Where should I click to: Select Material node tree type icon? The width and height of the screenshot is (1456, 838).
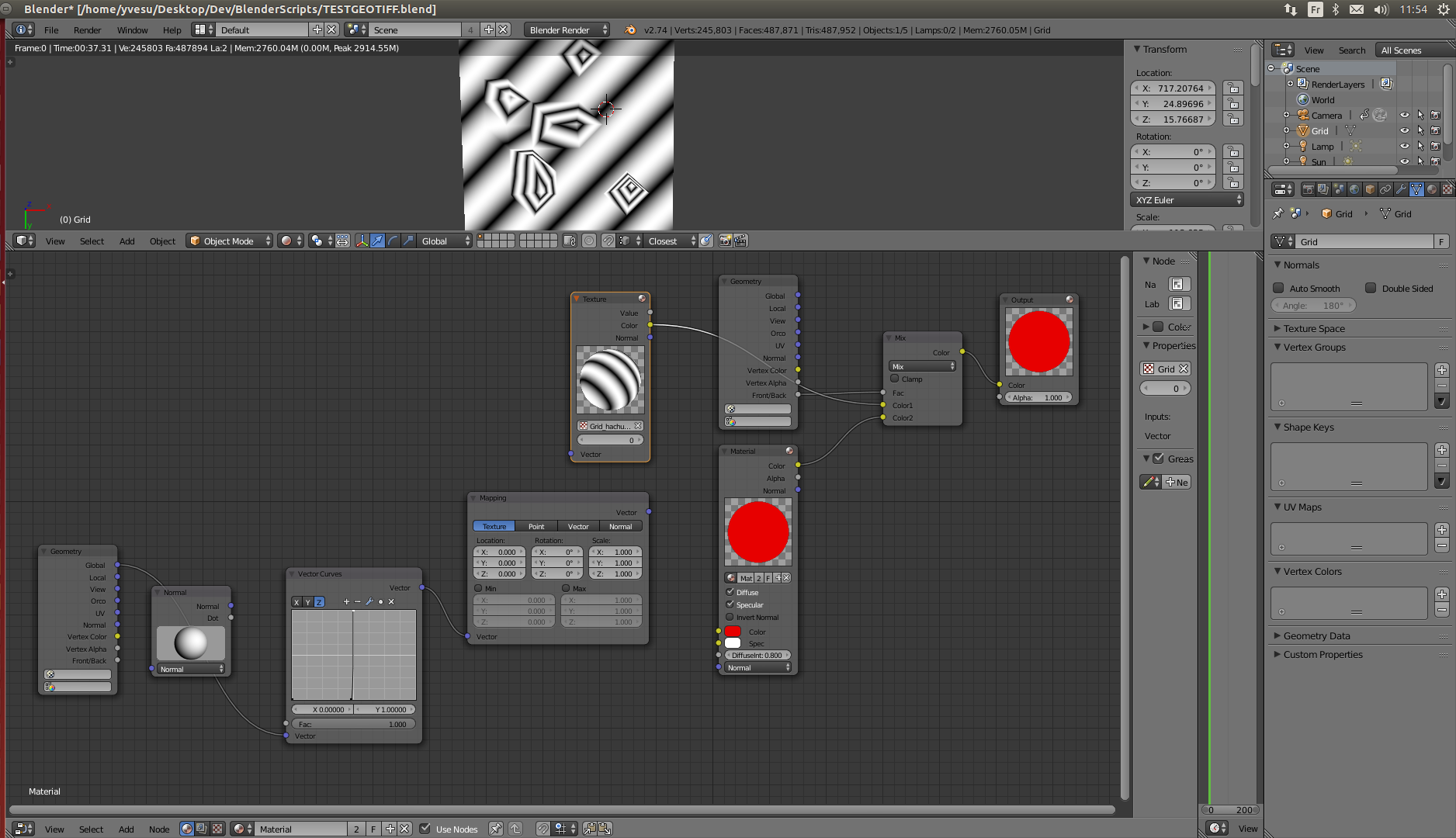(x=186, y=829)
